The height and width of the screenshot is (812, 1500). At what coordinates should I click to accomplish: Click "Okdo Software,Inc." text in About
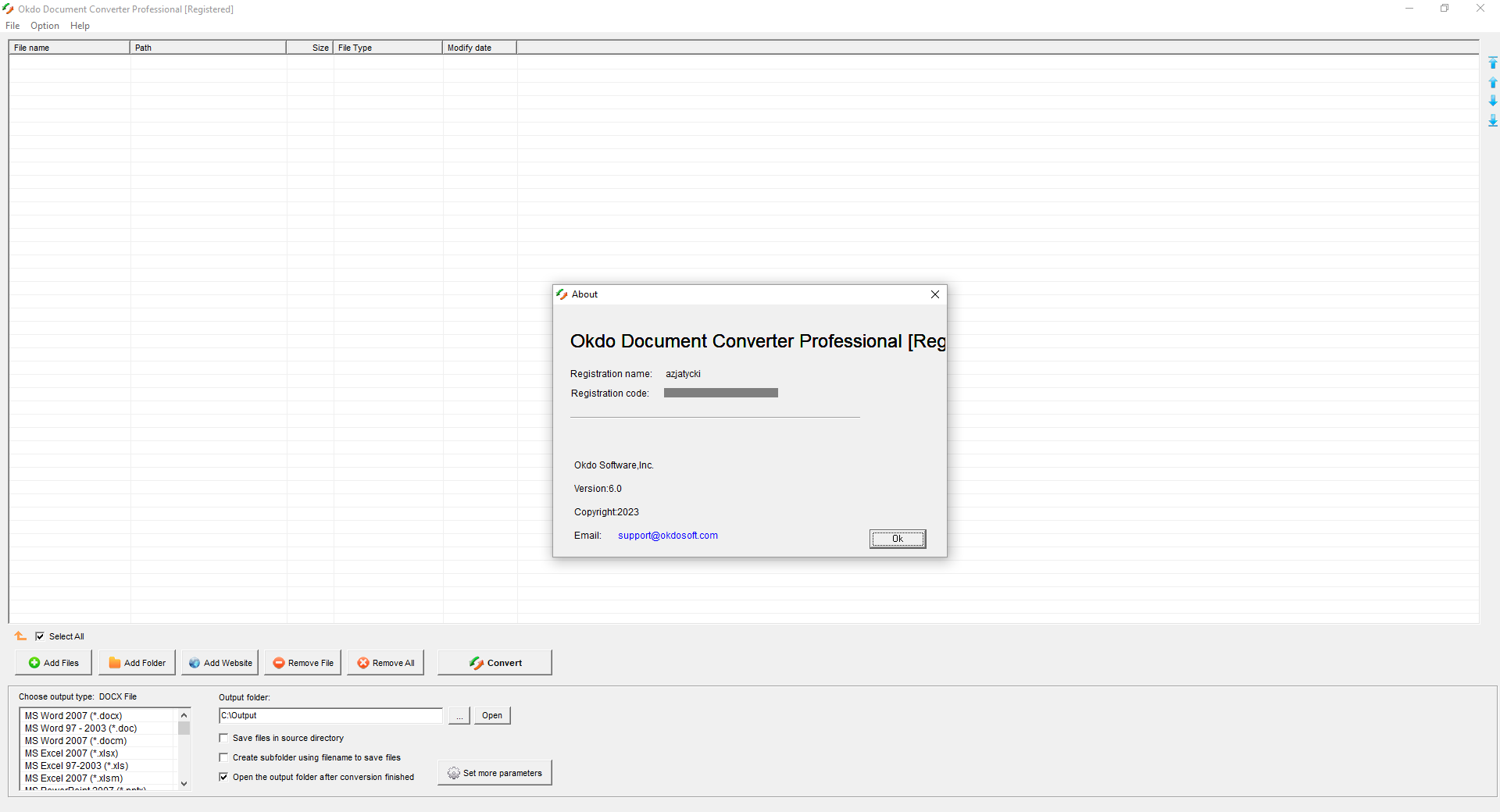click(x=613, y=465)
